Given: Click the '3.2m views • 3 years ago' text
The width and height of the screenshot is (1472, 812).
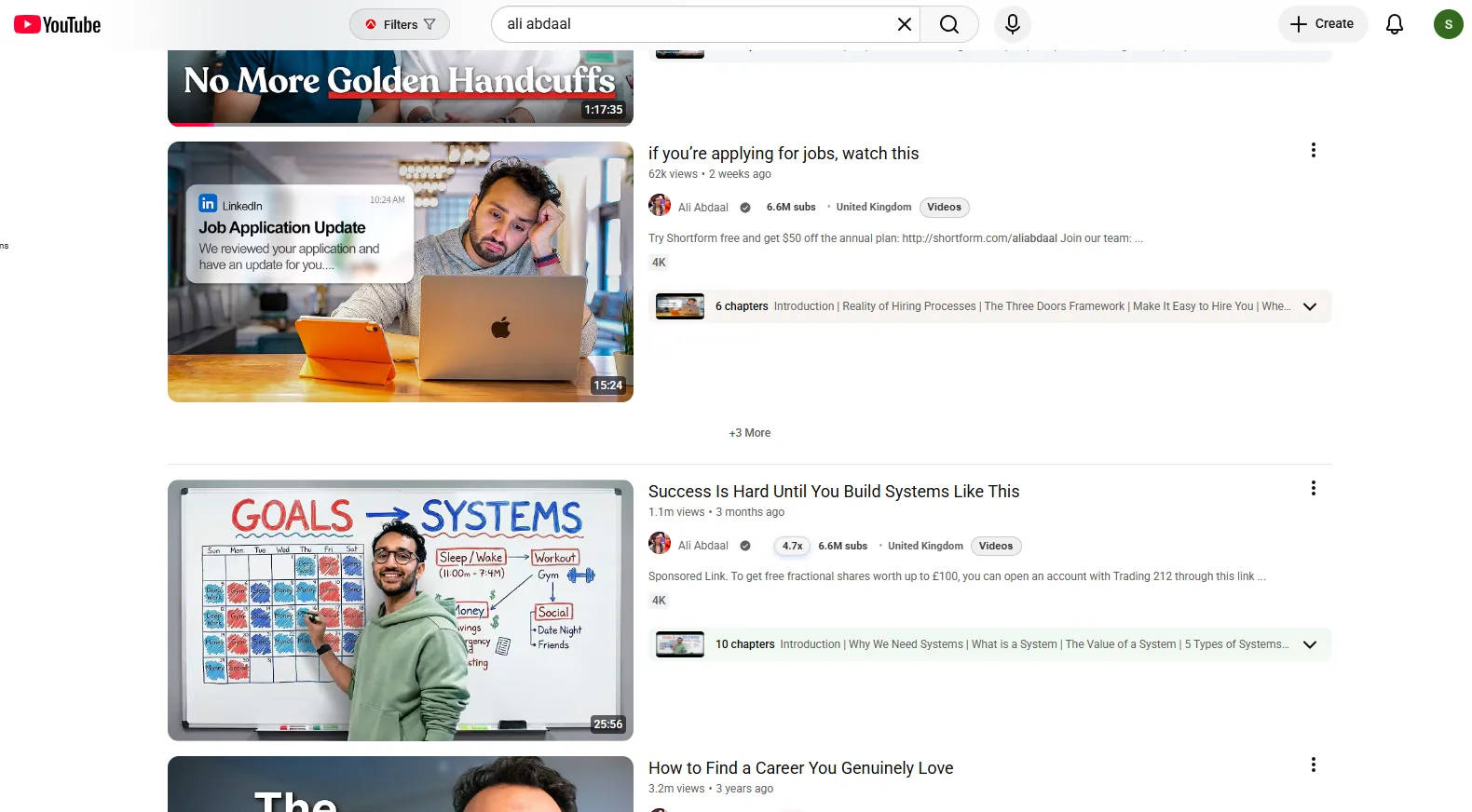Looking at the screenshot, I should (711, 789).
